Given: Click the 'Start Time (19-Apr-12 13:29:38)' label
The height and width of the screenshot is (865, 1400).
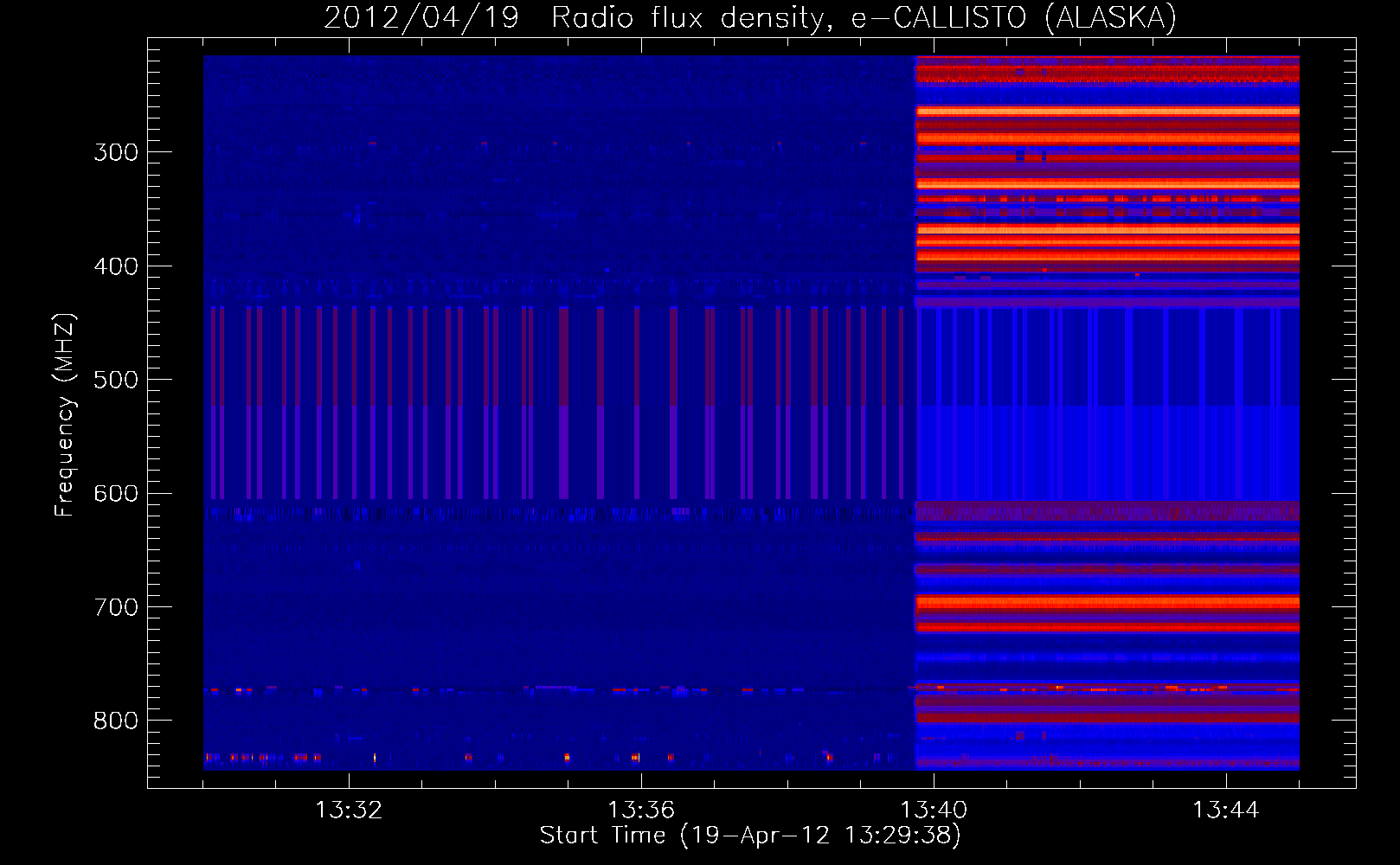Looking at the screenshot, I should coord(750,836).
